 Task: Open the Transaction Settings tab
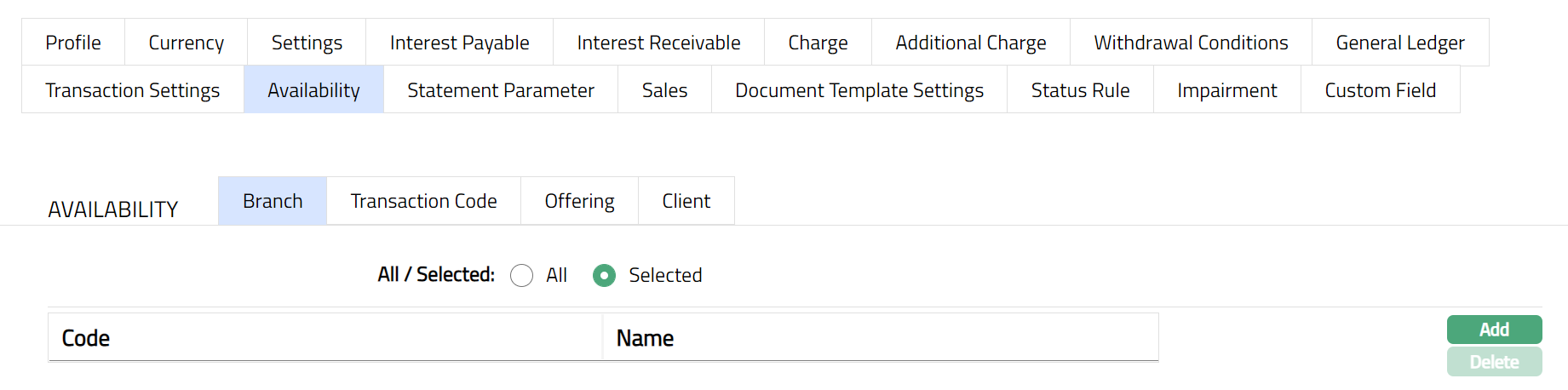click(133, 90)
